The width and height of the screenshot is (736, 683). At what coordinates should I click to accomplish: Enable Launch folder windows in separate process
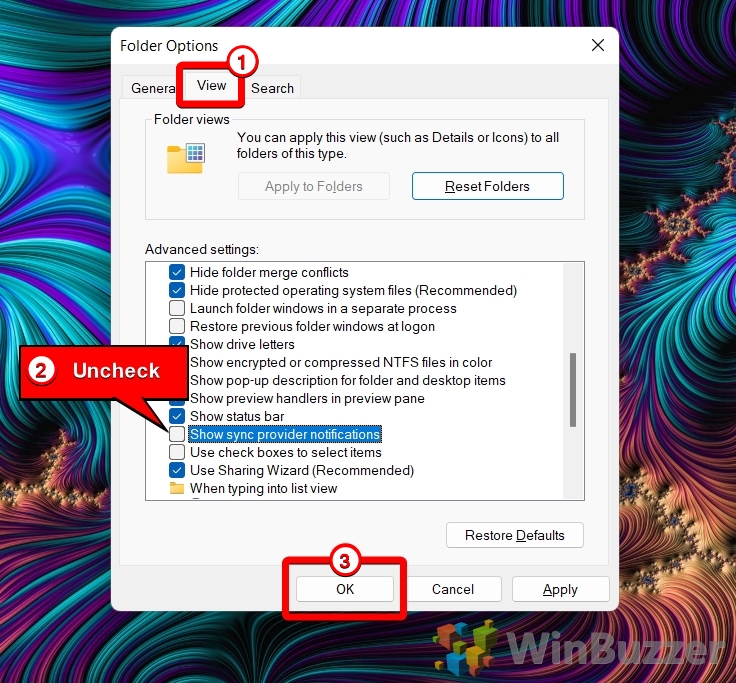point(177,308)
